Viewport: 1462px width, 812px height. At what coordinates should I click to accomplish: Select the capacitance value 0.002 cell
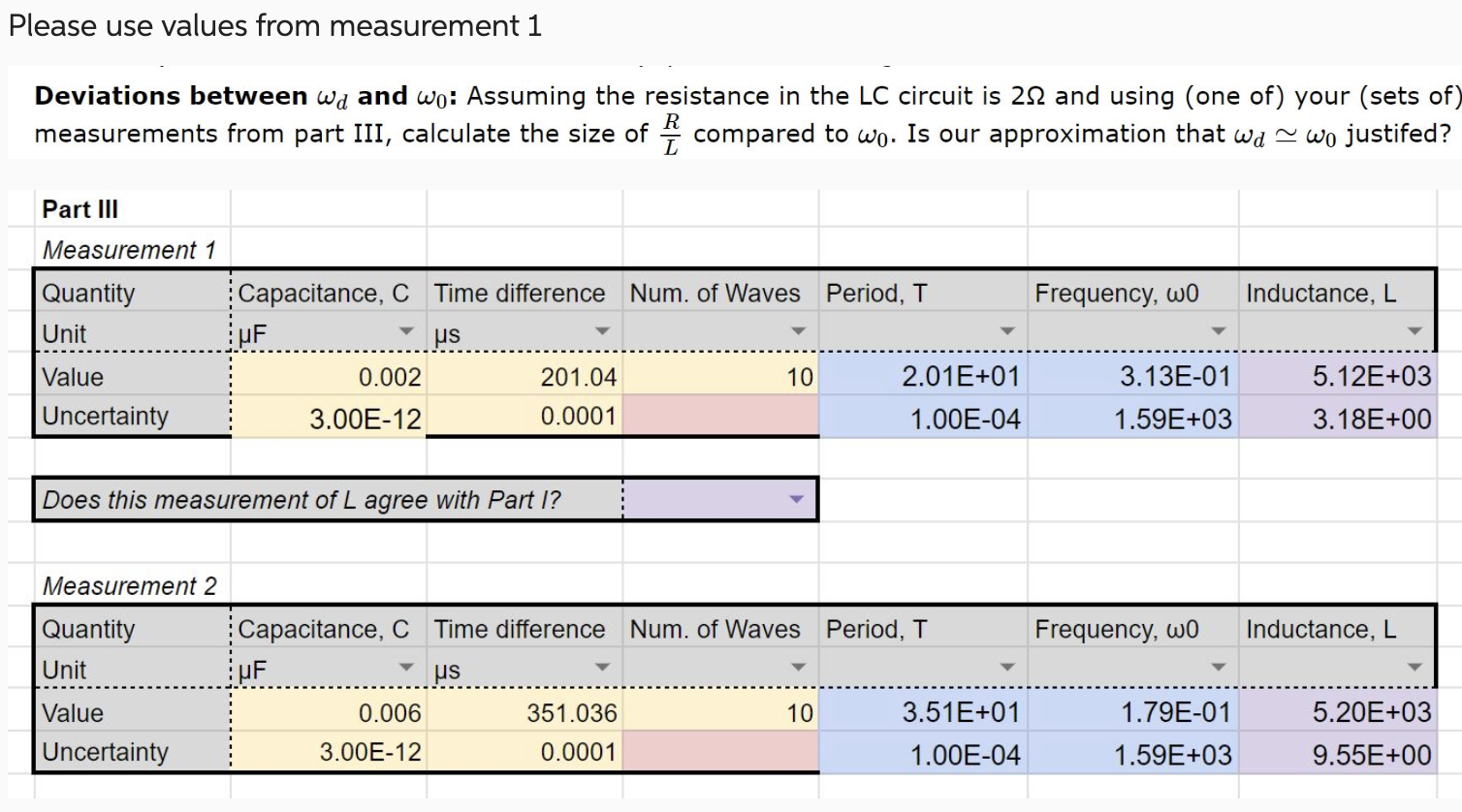(330, 377)
